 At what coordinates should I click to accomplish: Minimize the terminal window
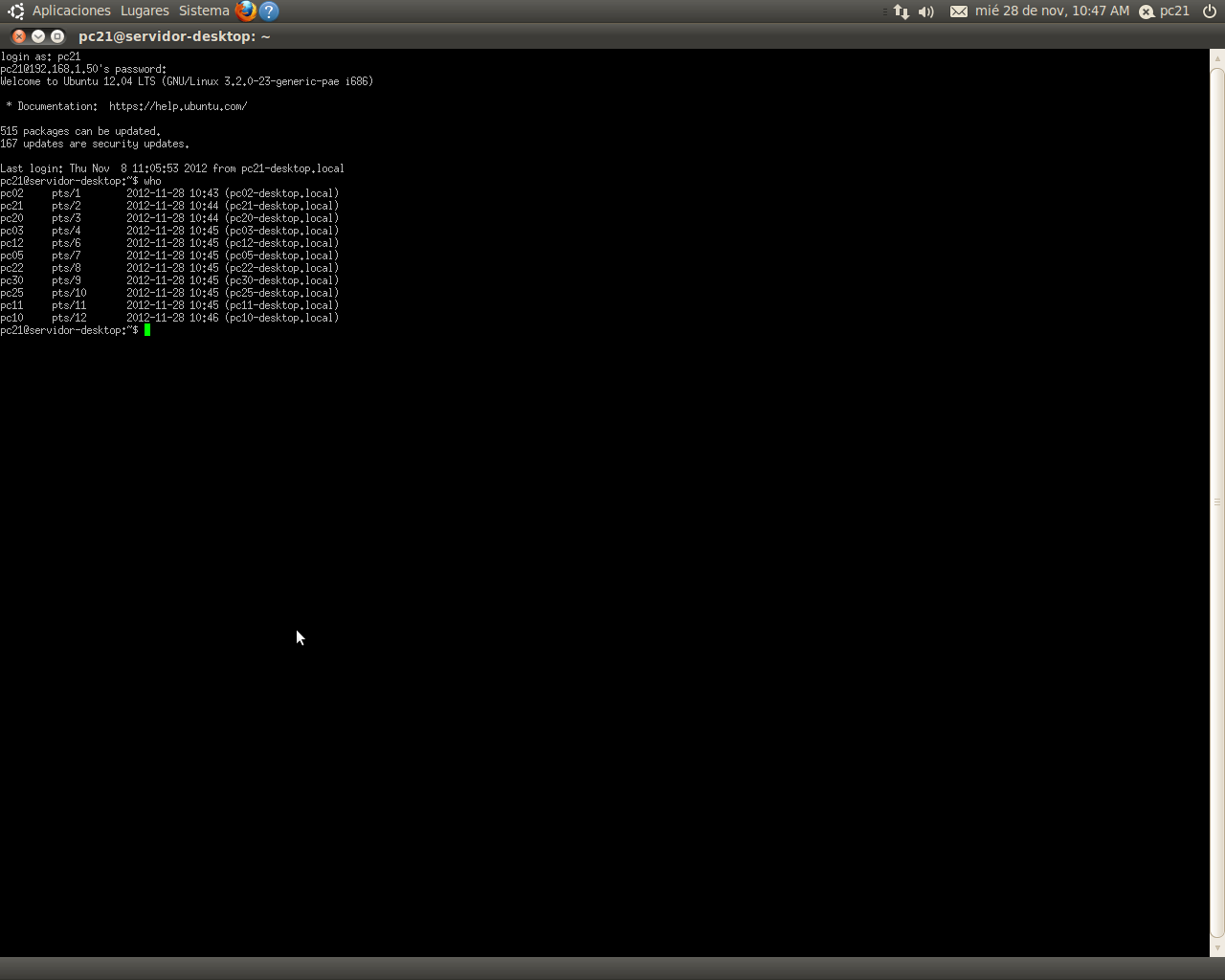coord(37,35)
